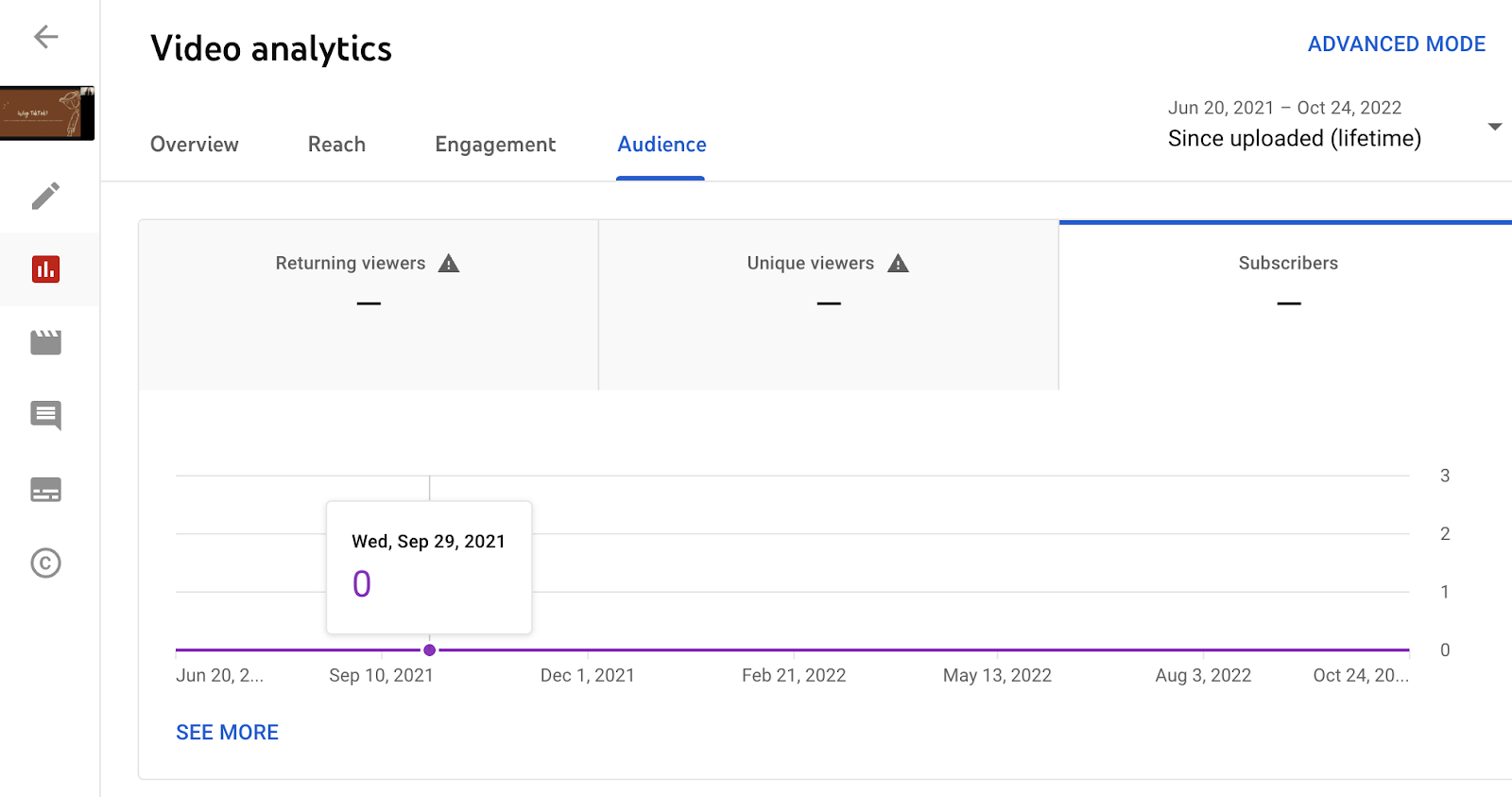
Task: Select the Analytics bar chart icon
Action: click(x=45, y=269)
